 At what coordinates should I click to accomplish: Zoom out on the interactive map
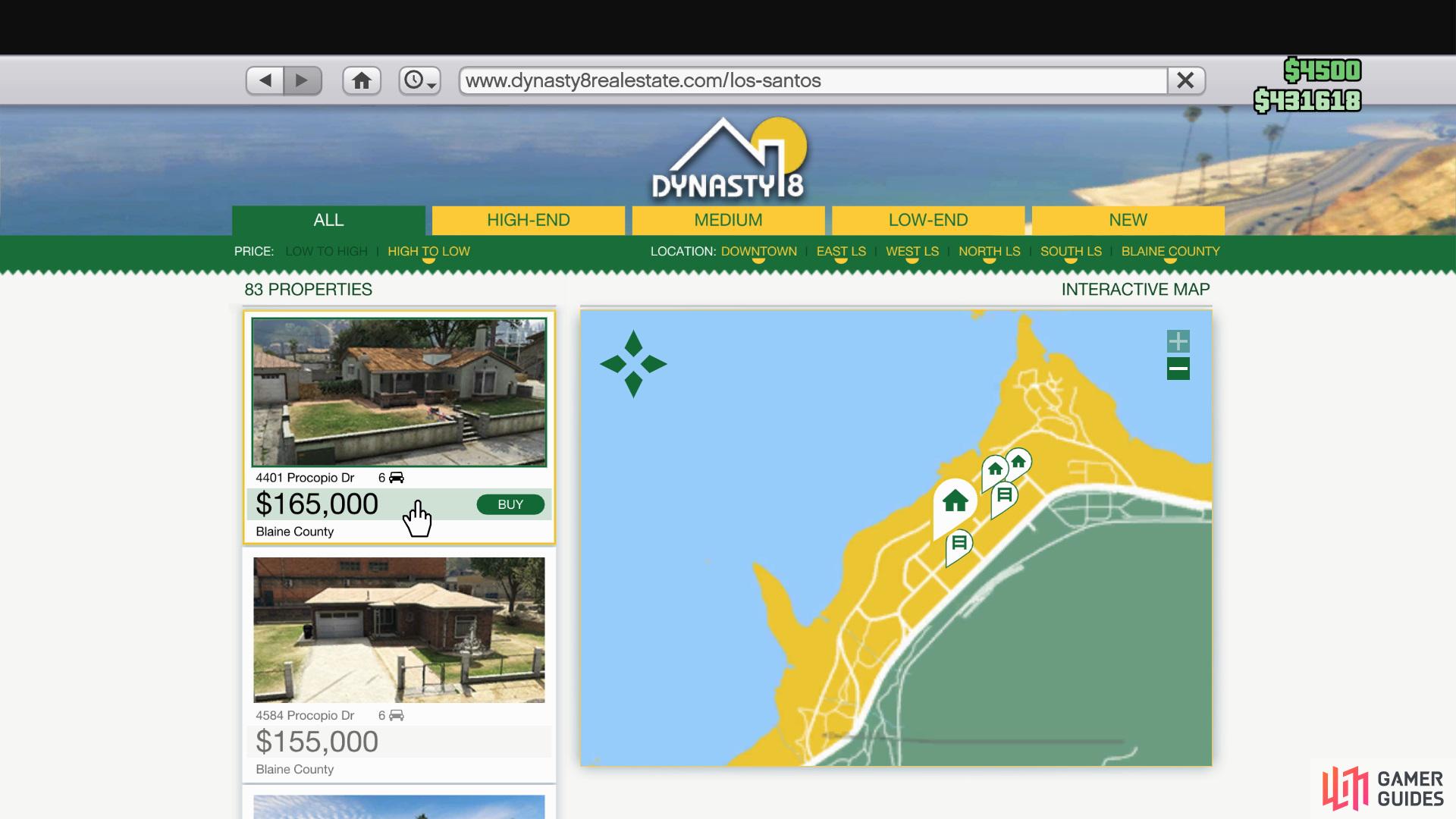click(x=1178, y=369)
